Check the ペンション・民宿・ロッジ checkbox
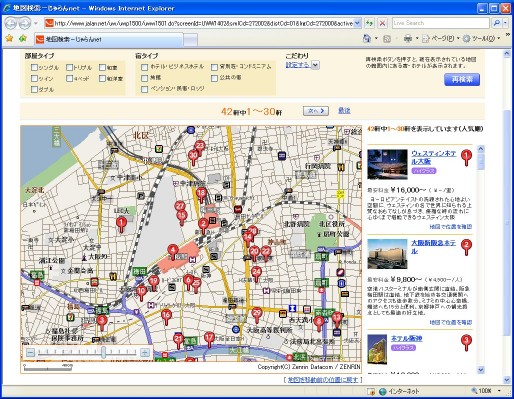 tap(144, 89)
